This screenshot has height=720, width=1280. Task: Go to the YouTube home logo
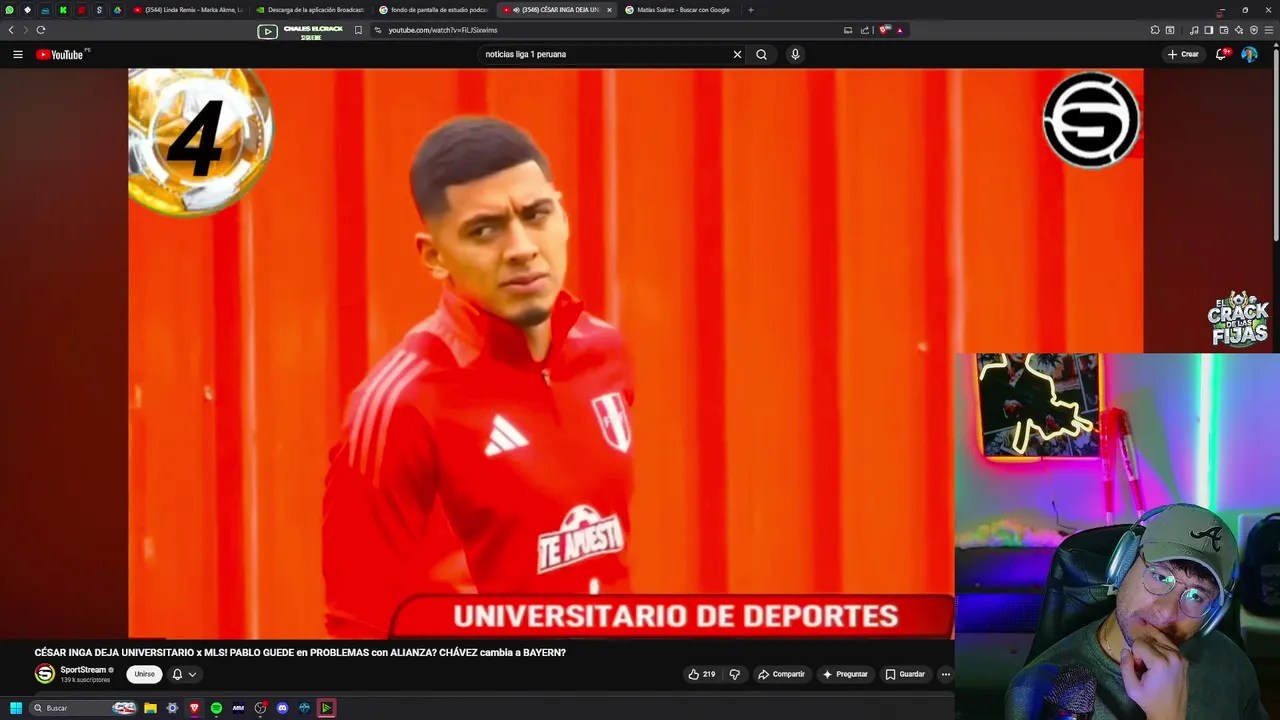pos(62,54)
